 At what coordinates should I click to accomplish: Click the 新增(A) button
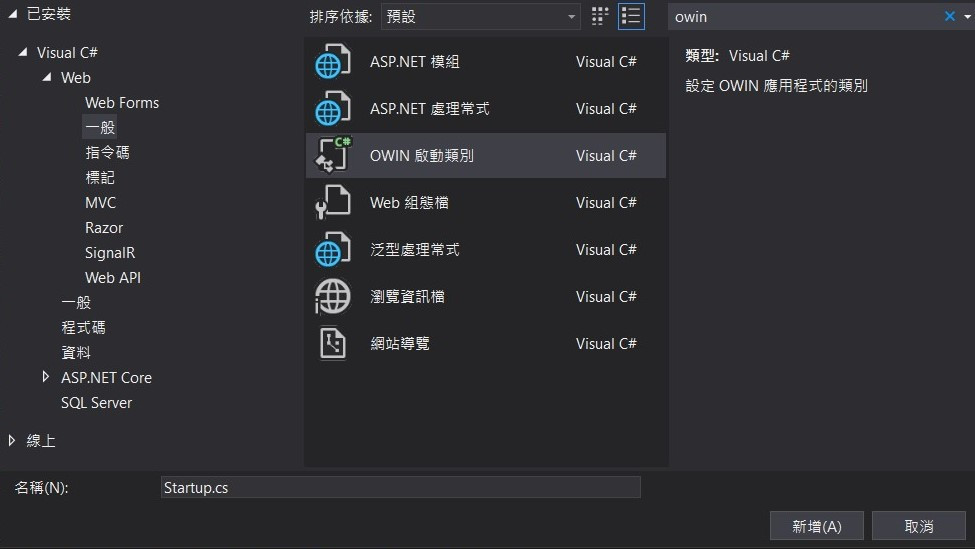pos(816,526)
